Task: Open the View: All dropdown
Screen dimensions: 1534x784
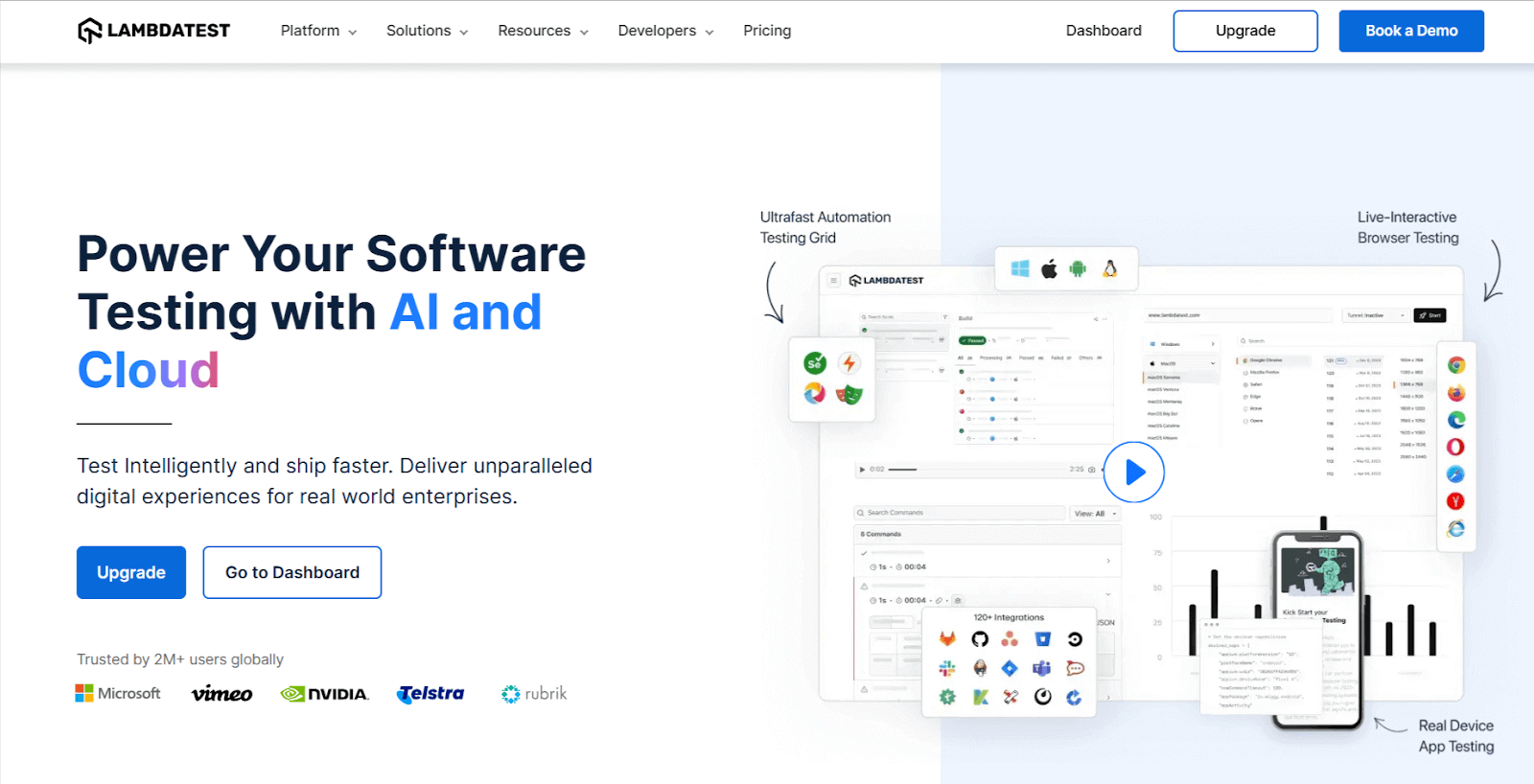Action: 1095,514
